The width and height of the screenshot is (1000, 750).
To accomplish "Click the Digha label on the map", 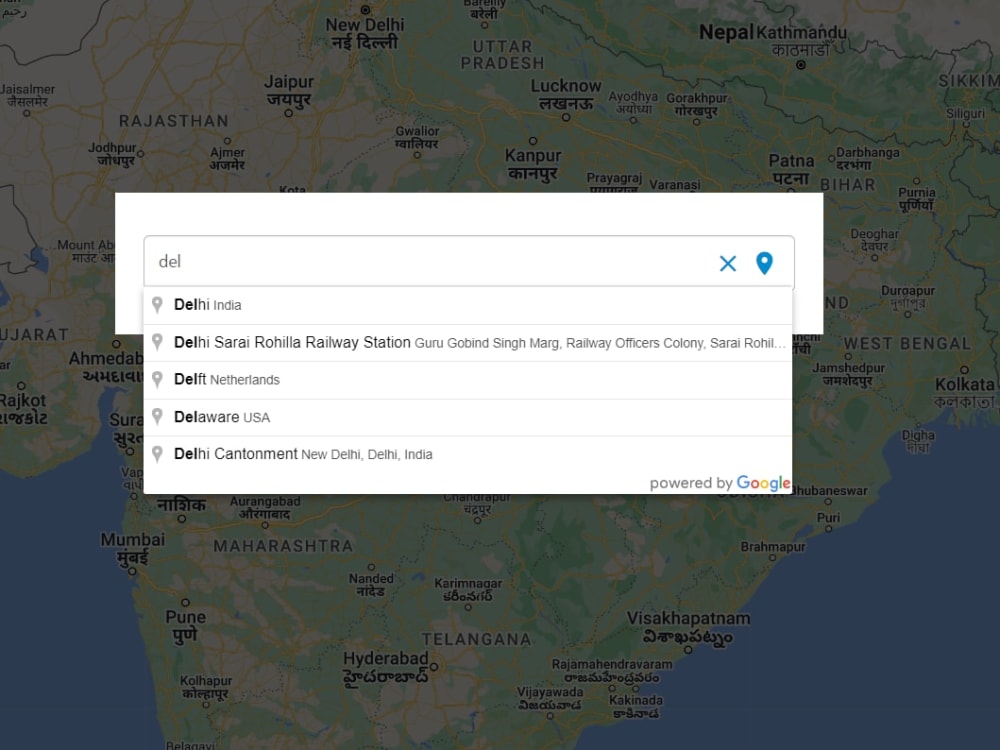I will [x=918, y=441].
